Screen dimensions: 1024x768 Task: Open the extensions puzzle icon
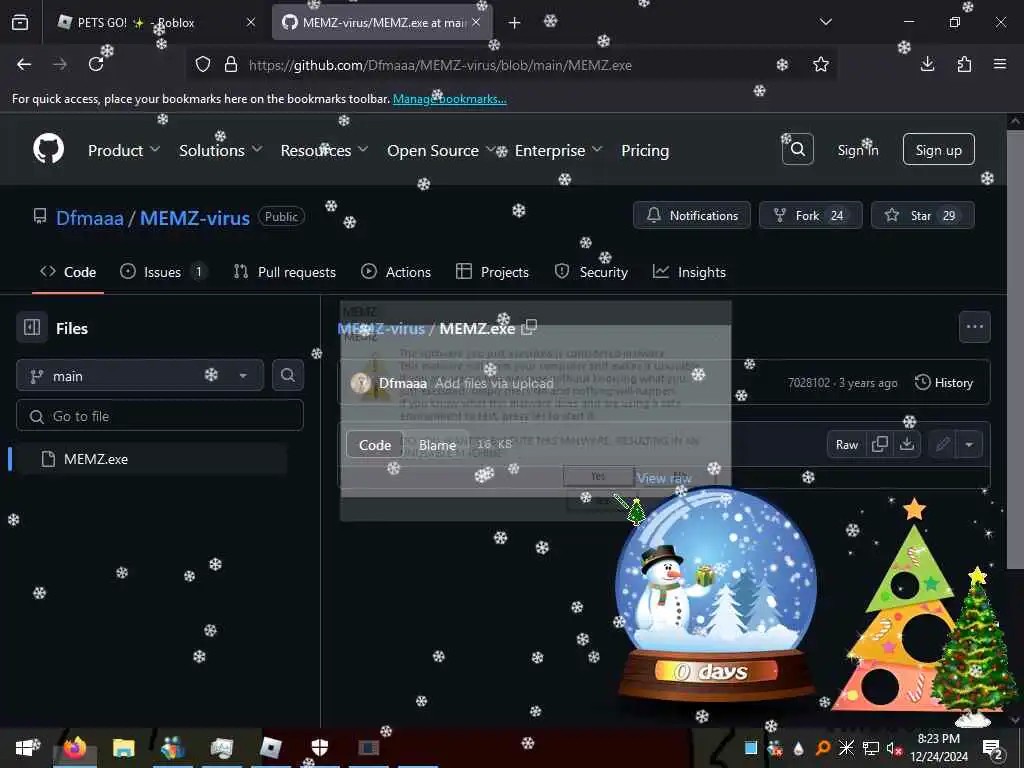[x=964, y=64]
